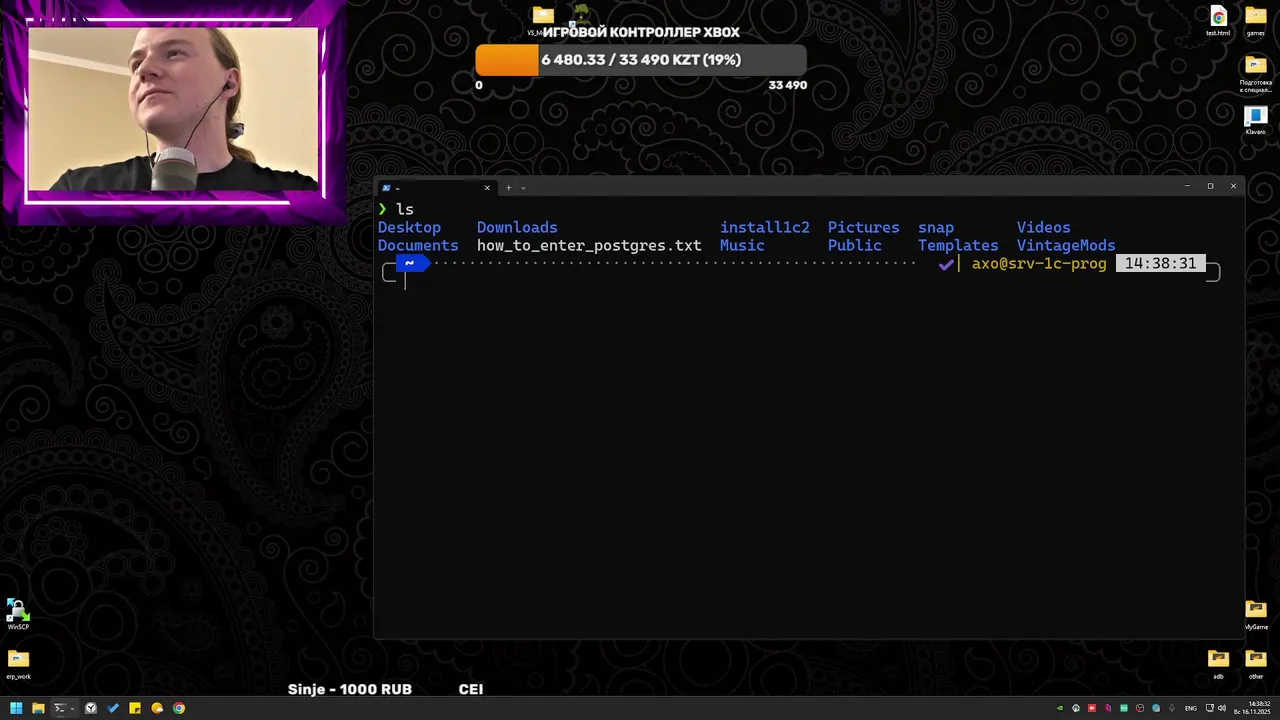Open the other desktop folder
The image size is (1280, 720).
[x=1256, y=664]
